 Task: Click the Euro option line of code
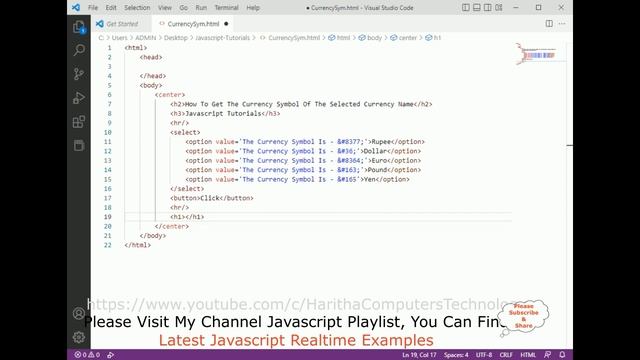click(303, 160)
